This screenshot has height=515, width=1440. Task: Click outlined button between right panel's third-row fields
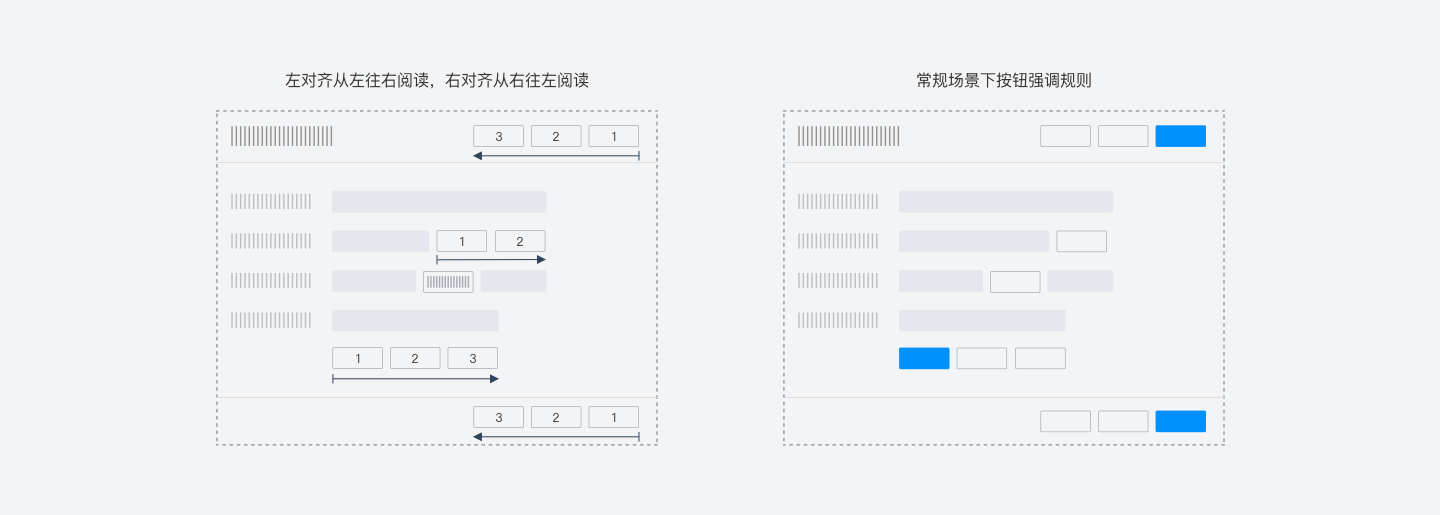[1015, 282]
